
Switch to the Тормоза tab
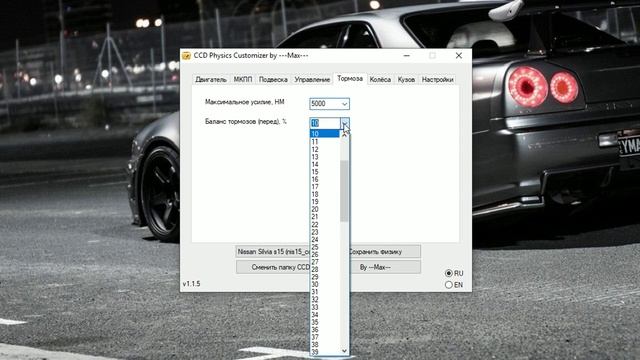(x=350, y=78)
